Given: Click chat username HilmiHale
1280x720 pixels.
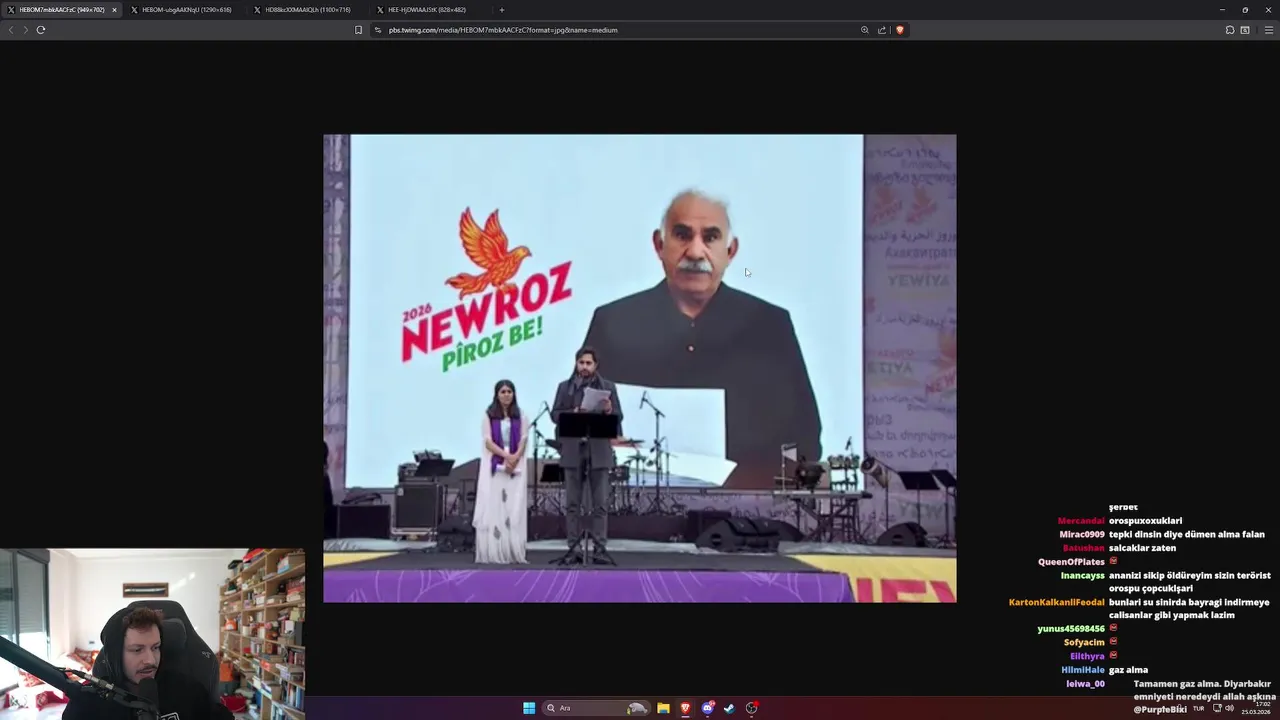Looking at the screenshot, I should click(x=1083, y=670).
